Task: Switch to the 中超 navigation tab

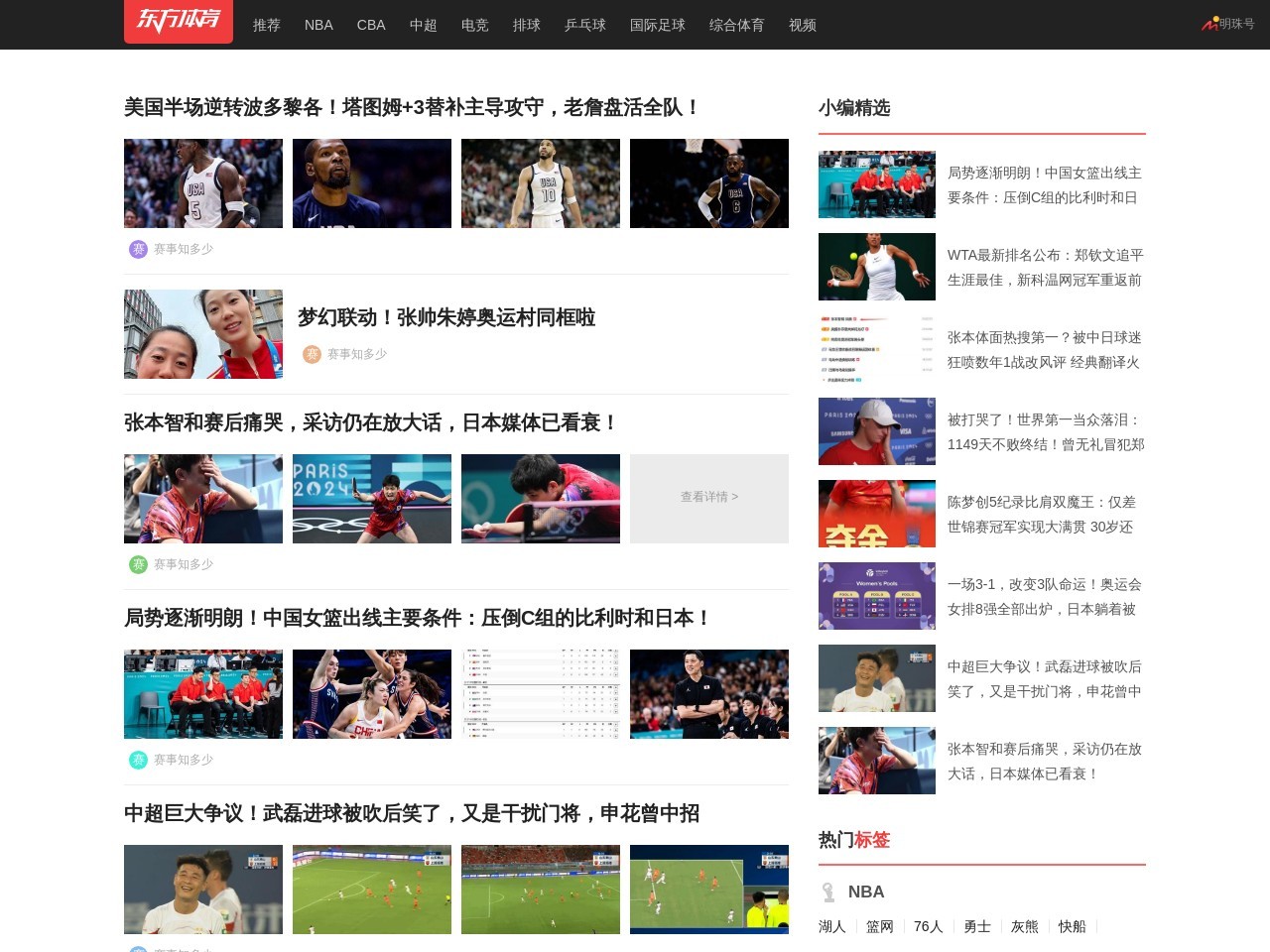Action: 423,25
